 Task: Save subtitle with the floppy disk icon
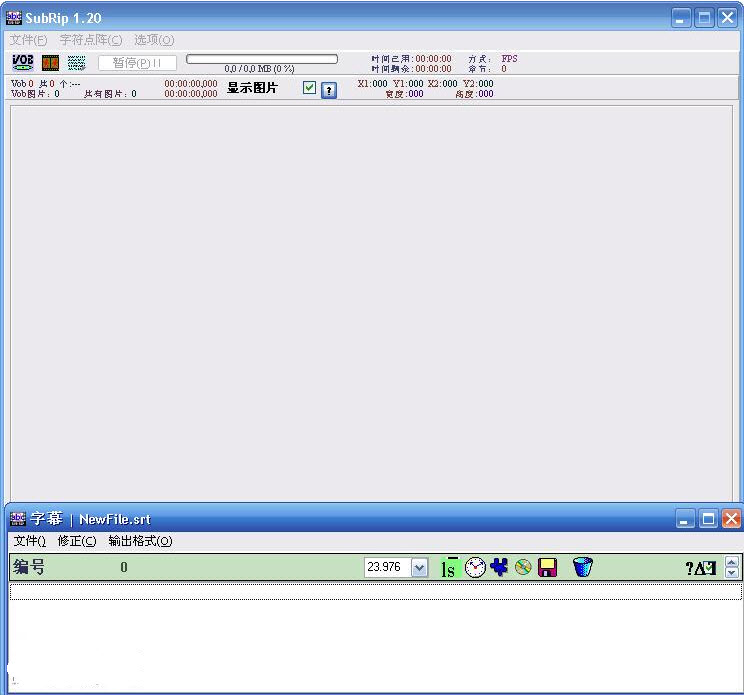pyautogui.click(x=547, y=568)
